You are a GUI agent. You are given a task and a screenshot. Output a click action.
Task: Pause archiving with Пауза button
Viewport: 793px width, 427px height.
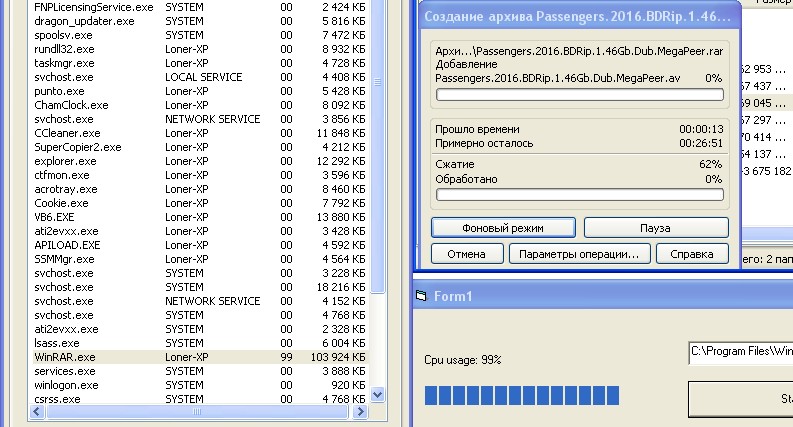656,228
